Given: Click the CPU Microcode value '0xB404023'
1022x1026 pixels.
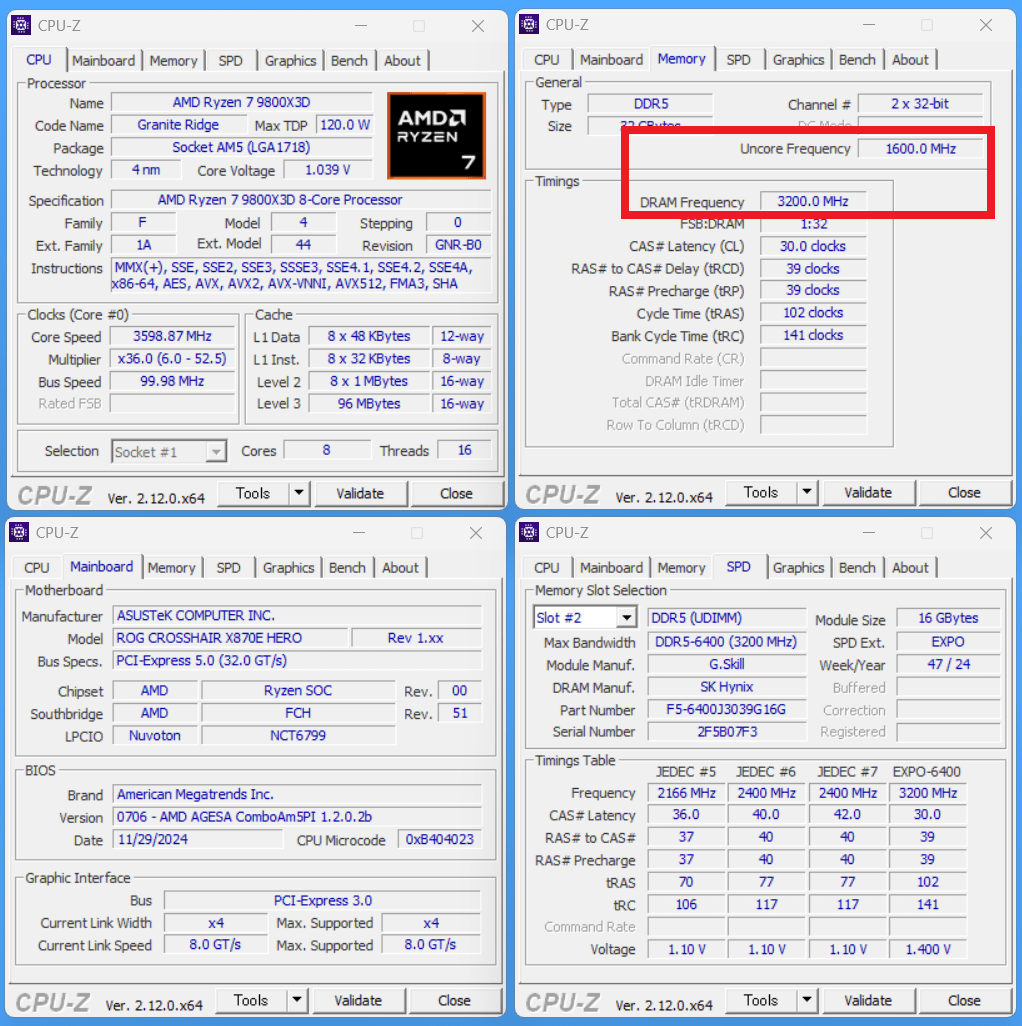Looking at the screenshot, I should coord(440,840).
